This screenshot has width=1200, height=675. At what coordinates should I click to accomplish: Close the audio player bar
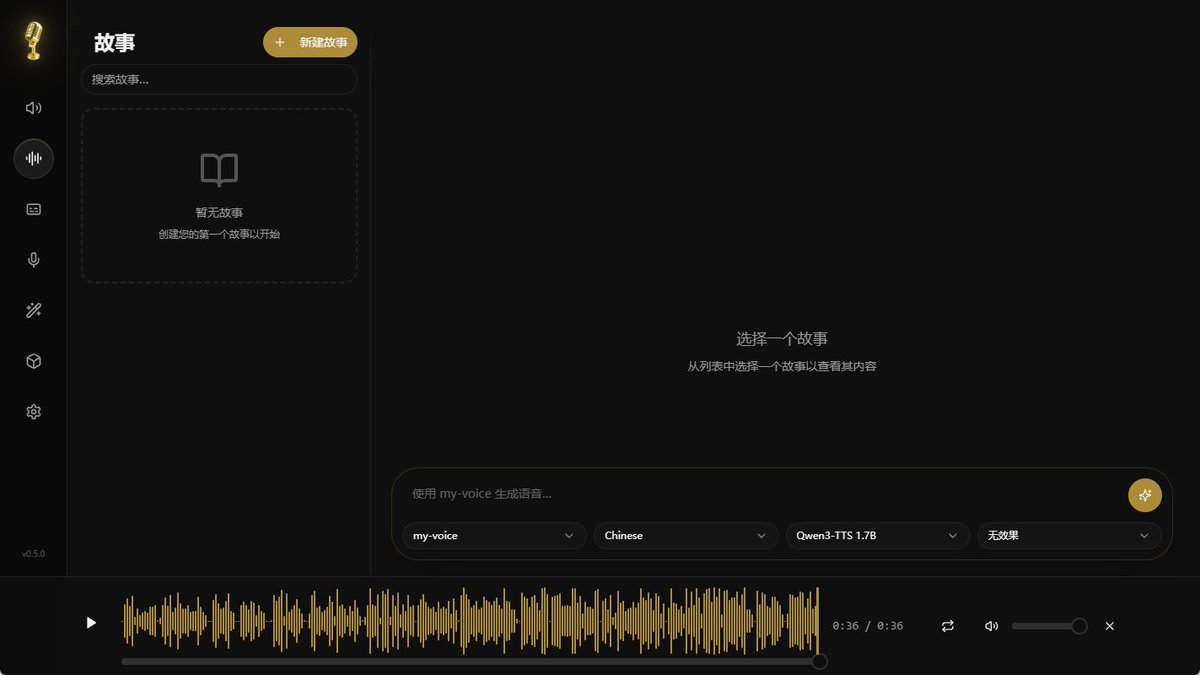[1110, 626]
